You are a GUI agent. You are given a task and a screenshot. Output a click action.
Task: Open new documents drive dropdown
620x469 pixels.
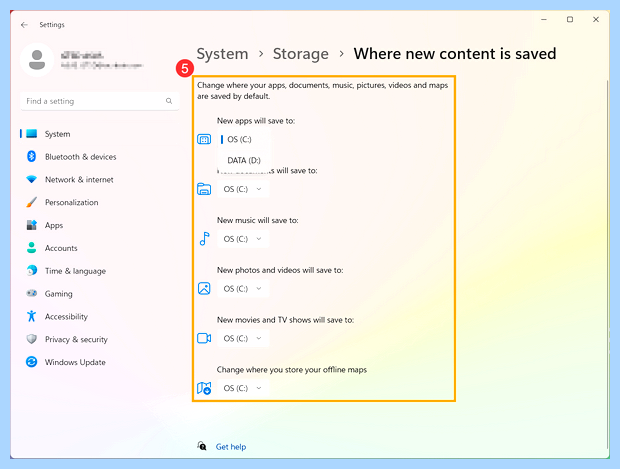coord(243,189)
